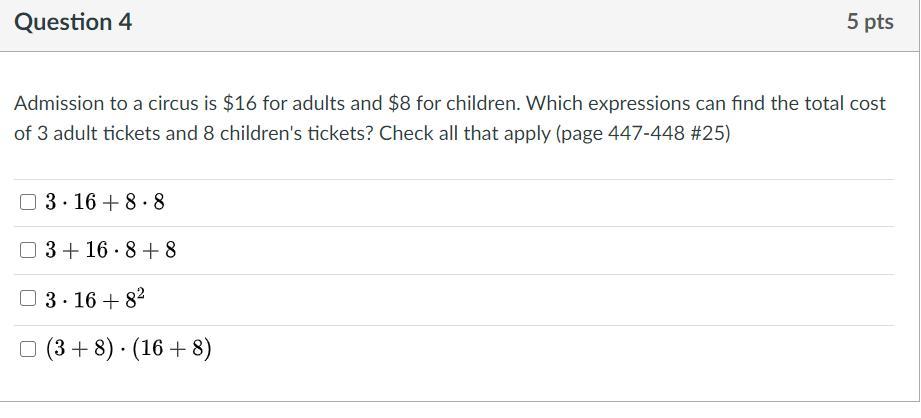
Task: Click the words "Admission to a circus"
Action: point(100,103)
